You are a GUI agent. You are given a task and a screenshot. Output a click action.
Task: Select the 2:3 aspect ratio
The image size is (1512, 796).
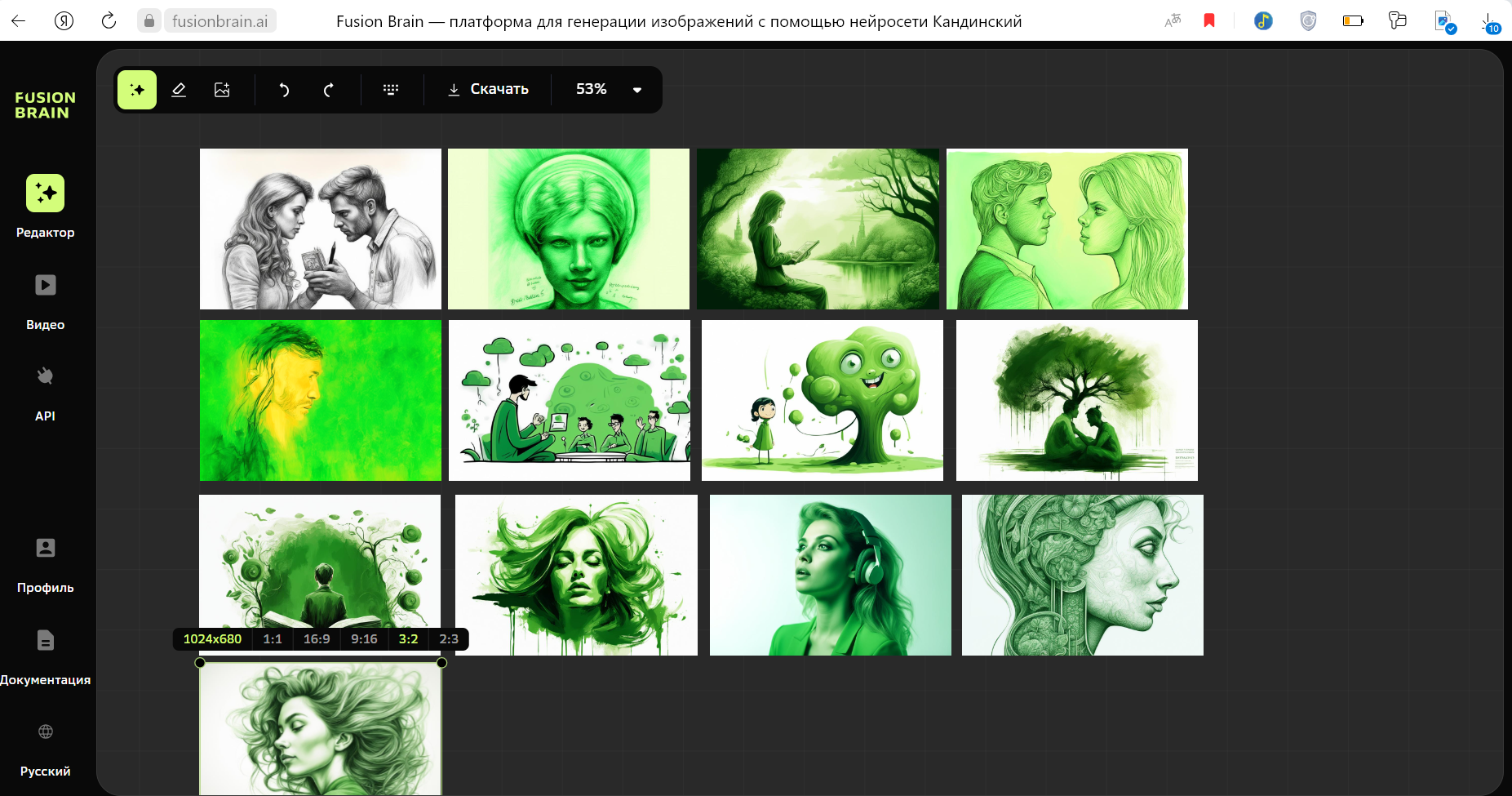[449, 639]
